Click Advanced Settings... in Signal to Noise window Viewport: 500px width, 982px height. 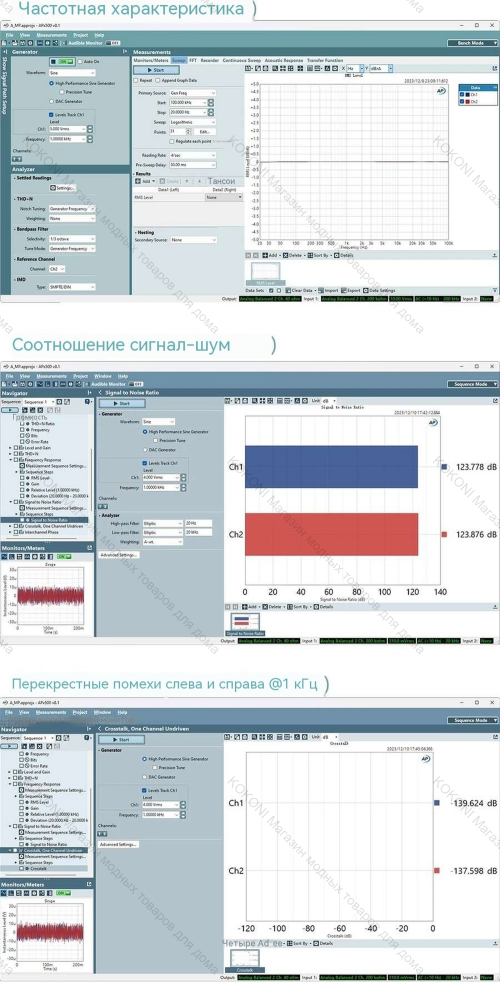[119, 555]
